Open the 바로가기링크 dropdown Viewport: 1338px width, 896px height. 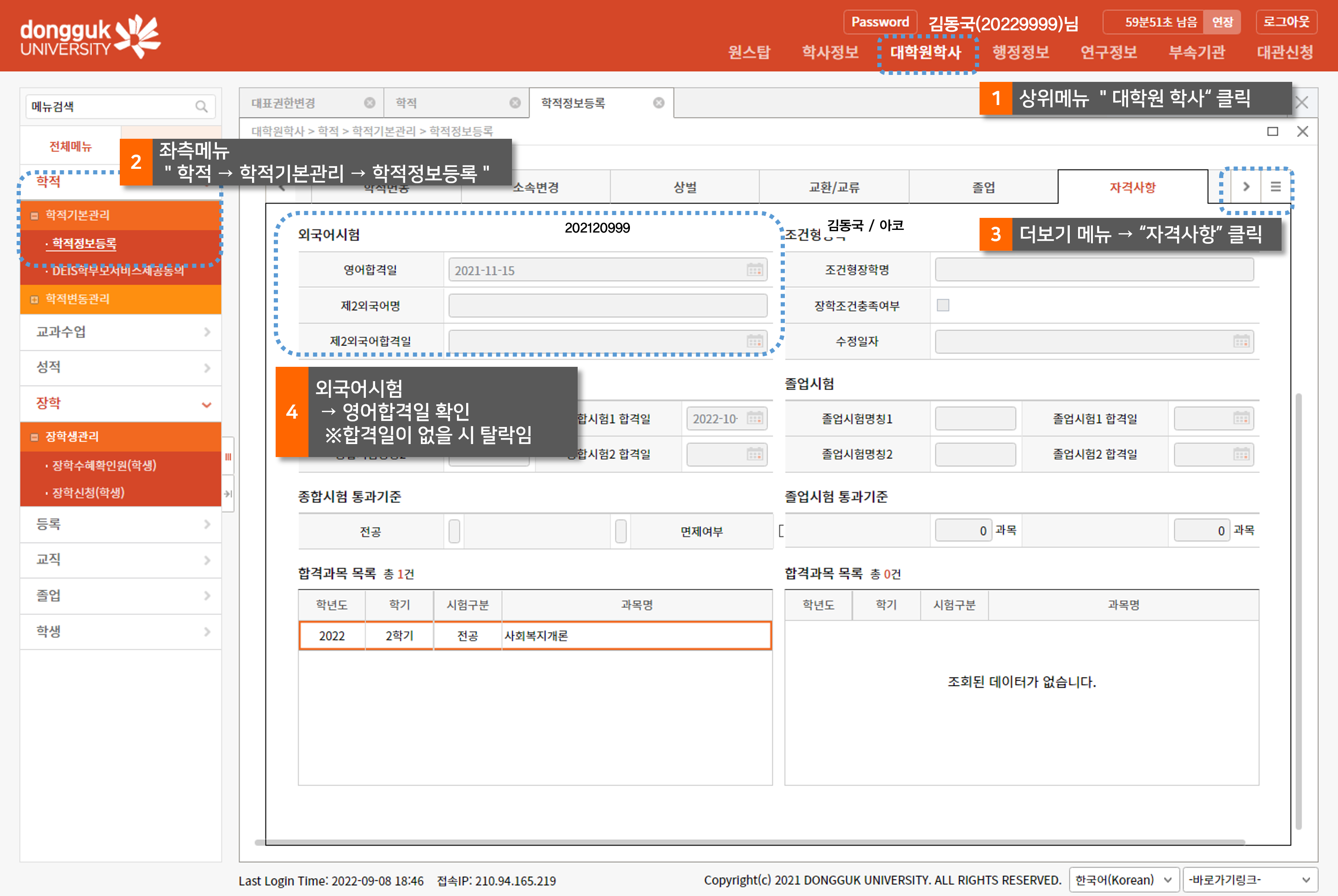coord(1250,880)
